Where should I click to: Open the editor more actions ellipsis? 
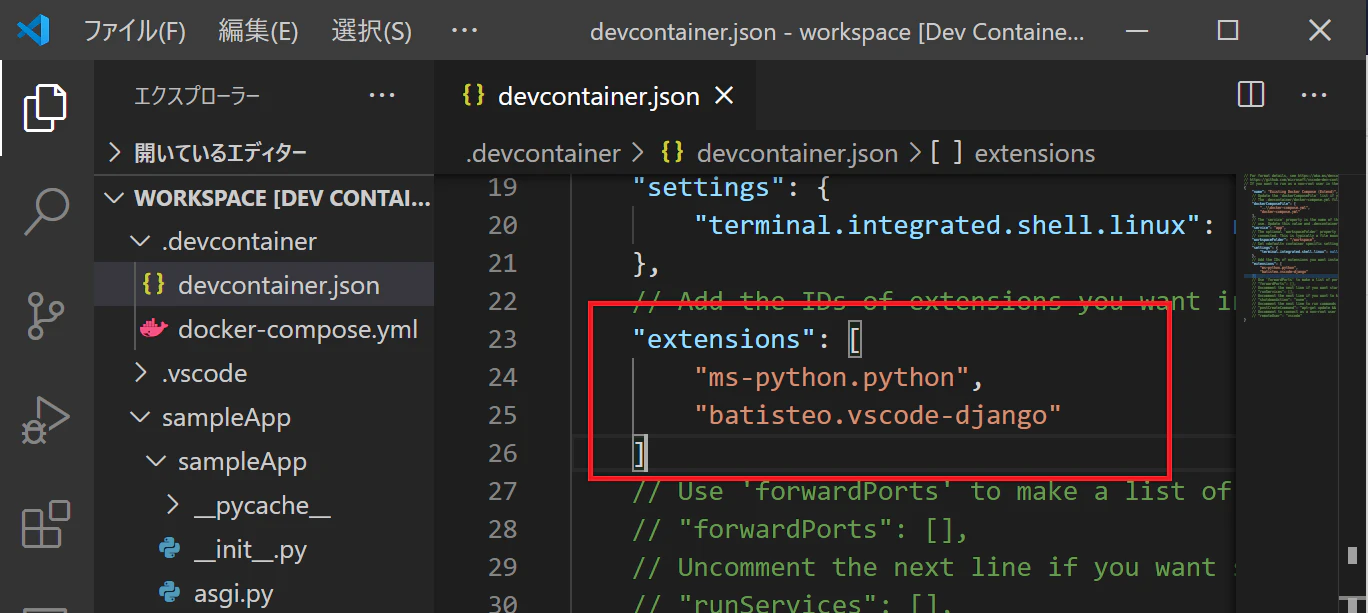(x=1313, y=96)
